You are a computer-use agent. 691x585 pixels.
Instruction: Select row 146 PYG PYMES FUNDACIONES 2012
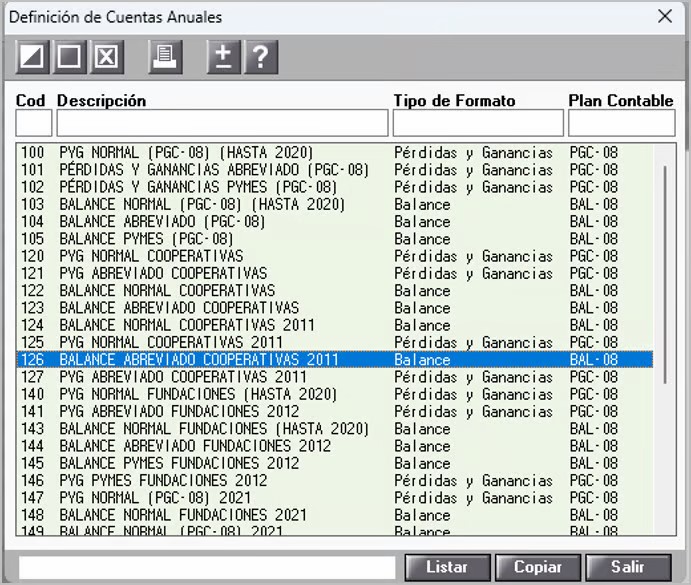335,480
